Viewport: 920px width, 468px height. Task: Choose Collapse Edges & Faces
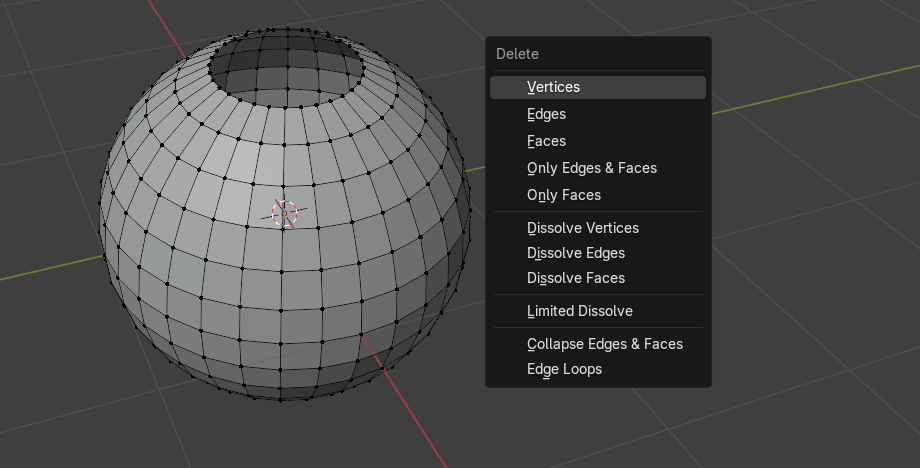604,344
